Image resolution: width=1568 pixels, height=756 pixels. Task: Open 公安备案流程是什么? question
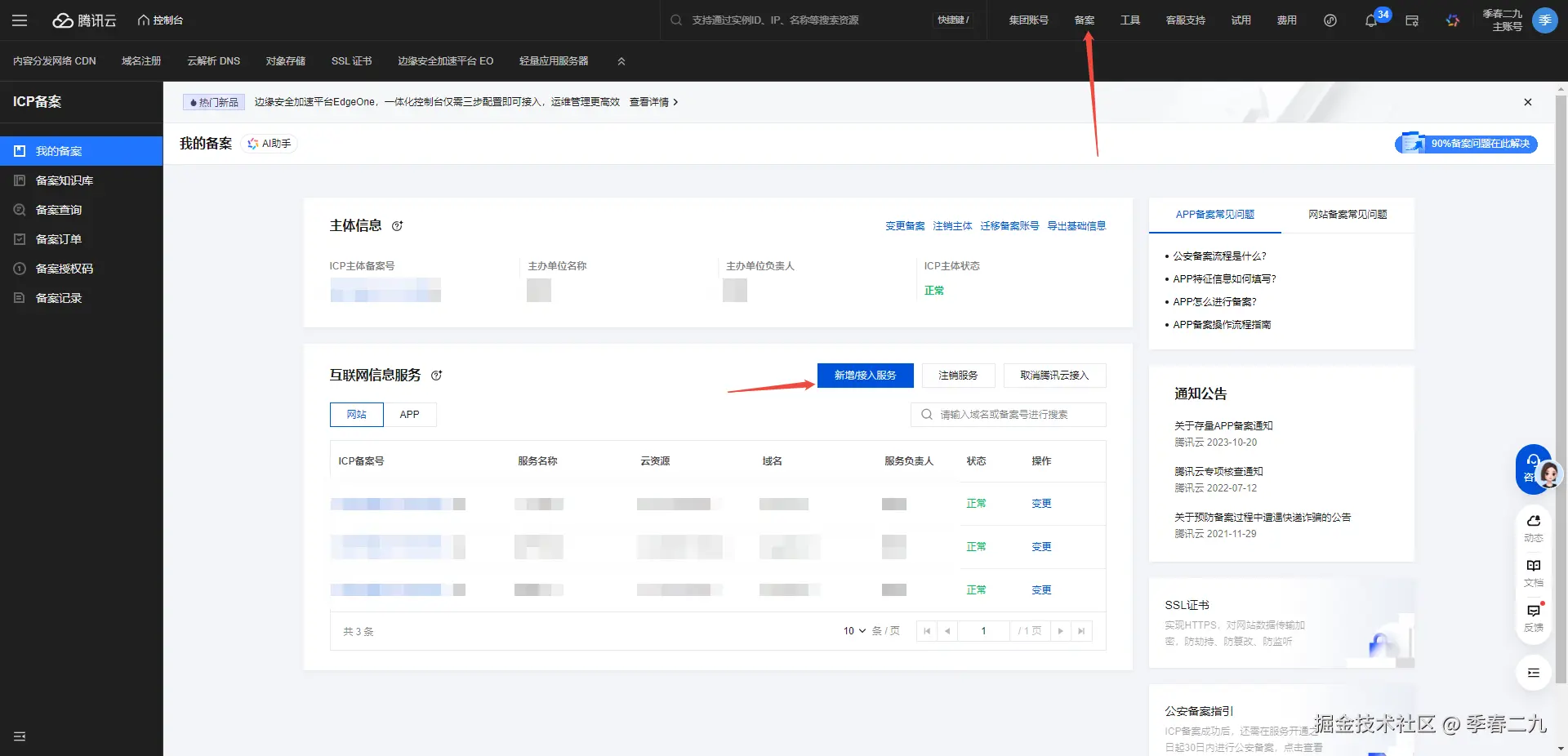click(1219, 256)
